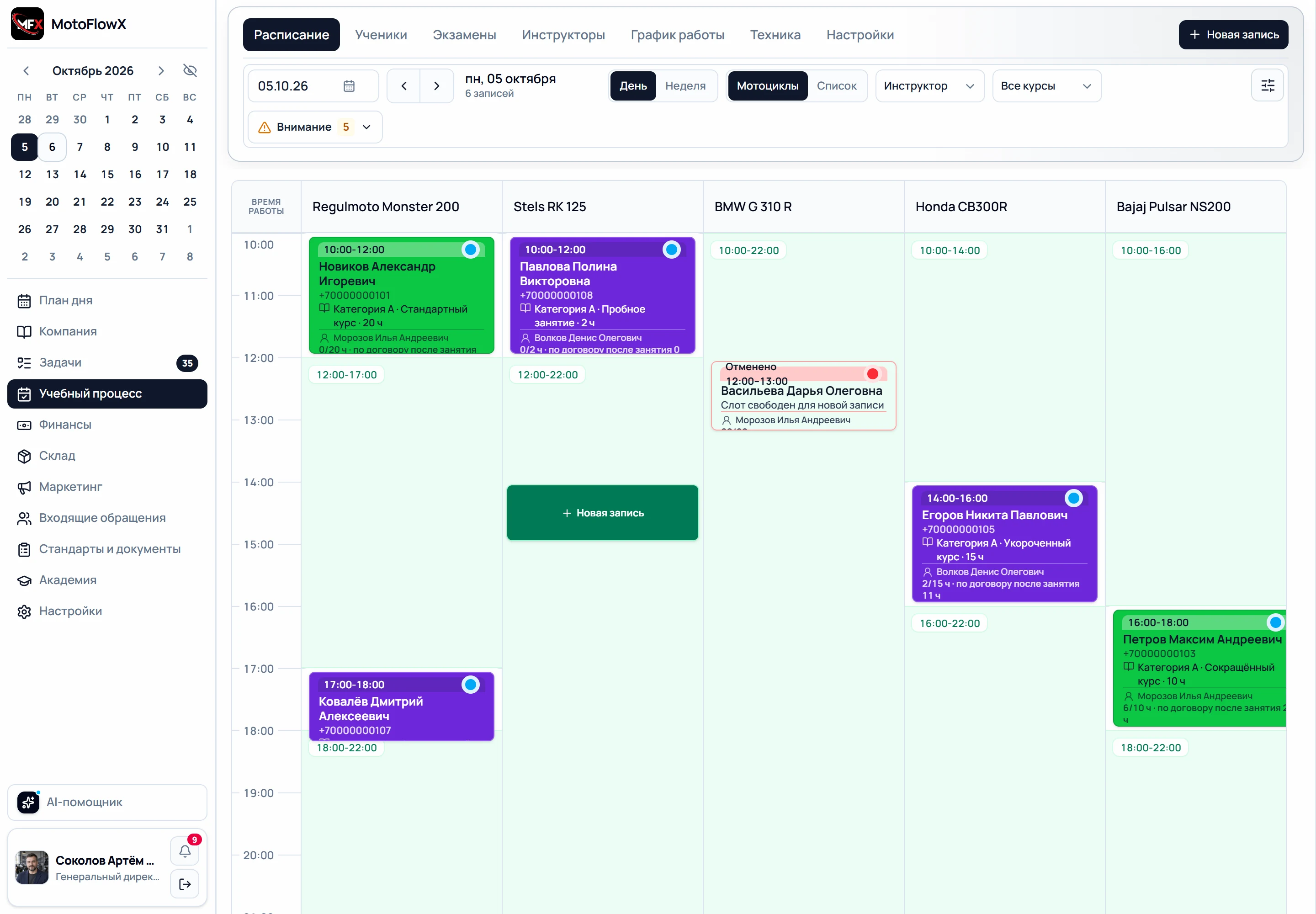Open План дня in sidebar
The image size is (1316, 914).
[x=107, y=301]
